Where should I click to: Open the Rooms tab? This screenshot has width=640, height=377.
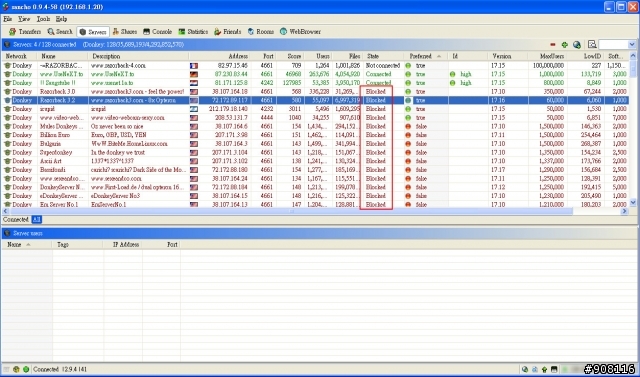pos(260,32)
